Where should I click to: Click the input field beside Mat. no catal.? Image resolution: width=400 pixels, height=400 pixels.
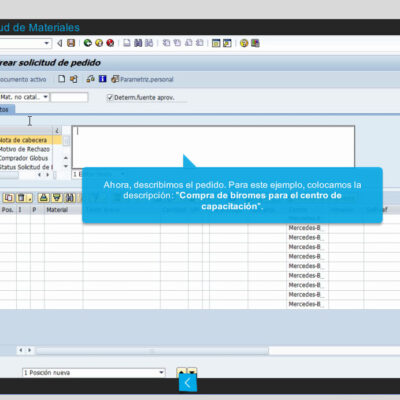pyautogui.click(x=69, y=97)
